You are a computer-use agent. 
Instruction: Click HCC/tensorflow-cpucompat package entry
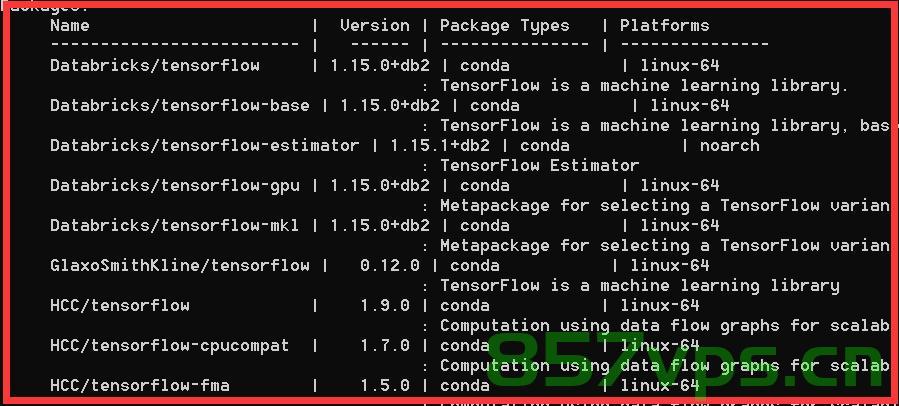[170, 346]
